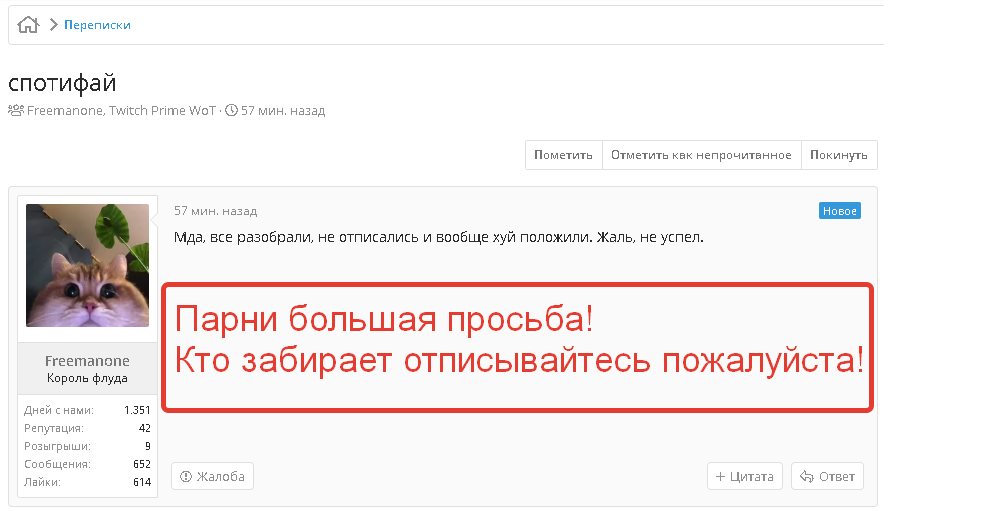Viewport: 982px width, 511px height.
Task: Click the participants group icon under title
Action: point(16,111)
